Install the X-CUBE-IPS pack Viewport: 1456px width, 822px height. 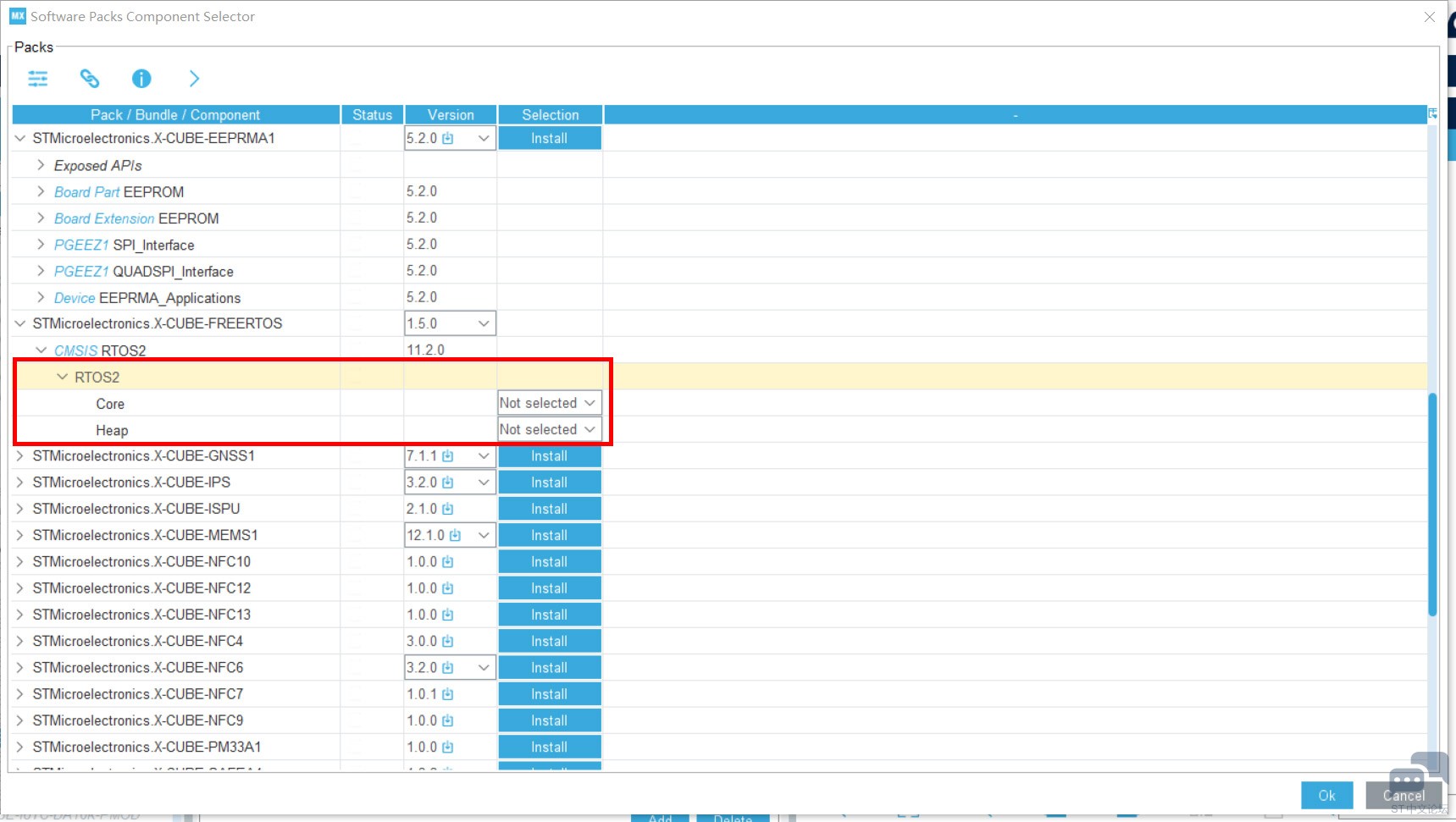[x=550, y=483]
